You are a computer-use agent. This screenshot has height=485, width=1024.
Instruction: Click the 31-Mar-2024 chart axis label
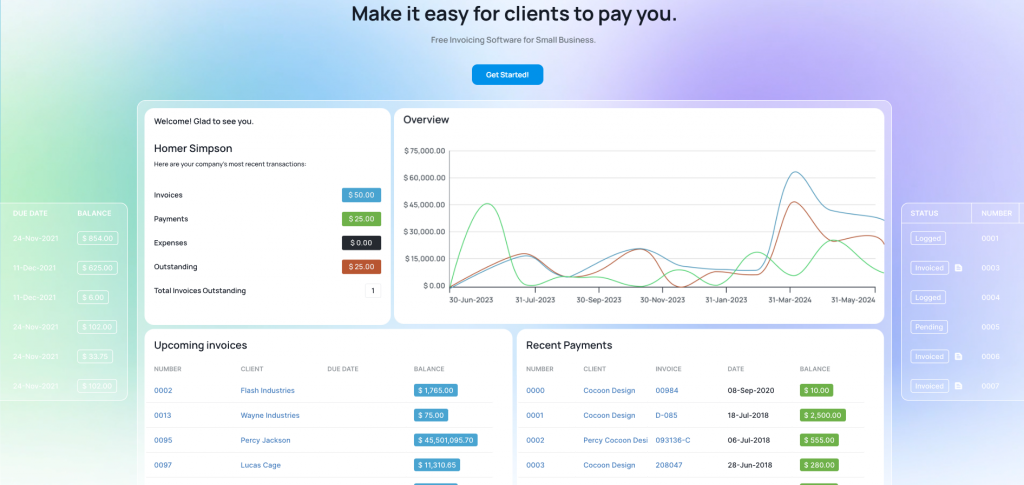pyautogui.click(x=789, y=300)
